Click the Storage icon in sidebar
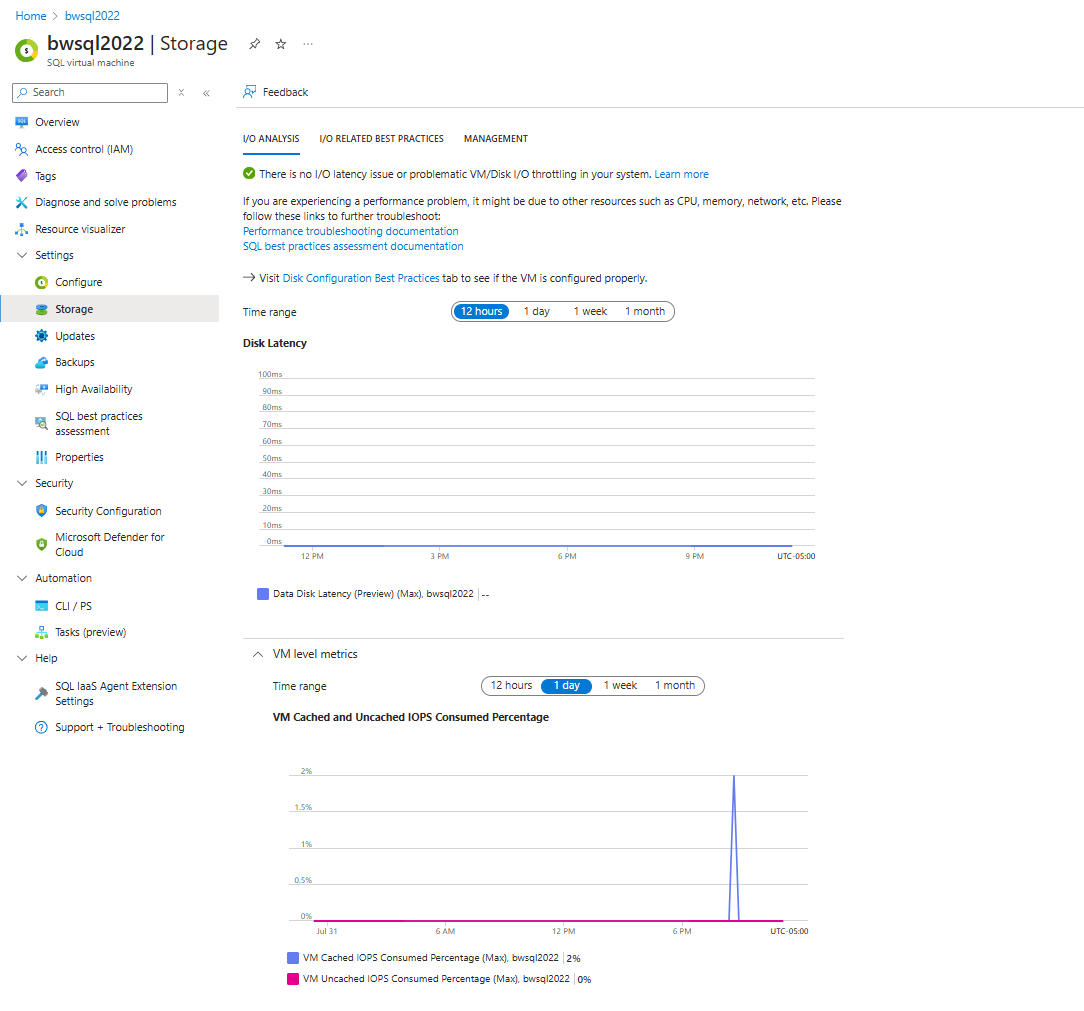Image resolution: width=1084 pixels, height=1011 pixels. 41,309
